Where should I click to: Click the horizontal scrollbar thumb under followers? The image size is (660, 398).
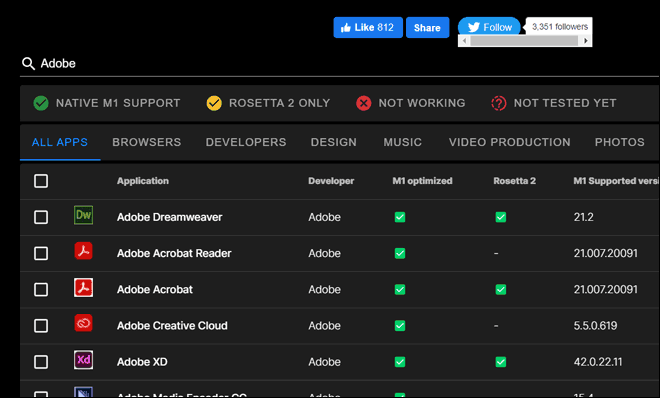coord(524,41)
